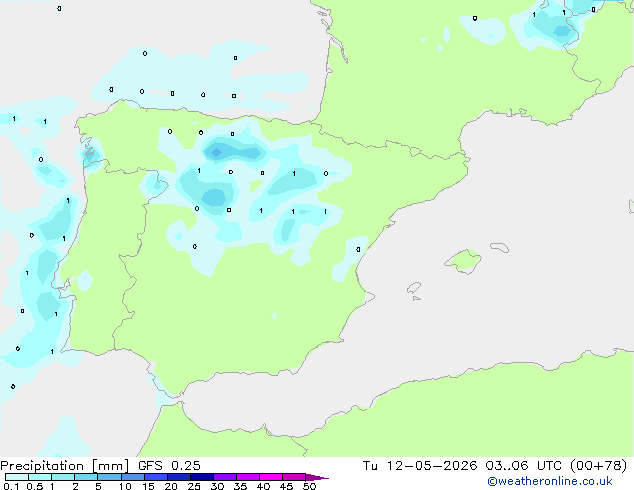Click the '50' legend scale label
This screenshot has width=634, height=490.
(x=309, y=486)
